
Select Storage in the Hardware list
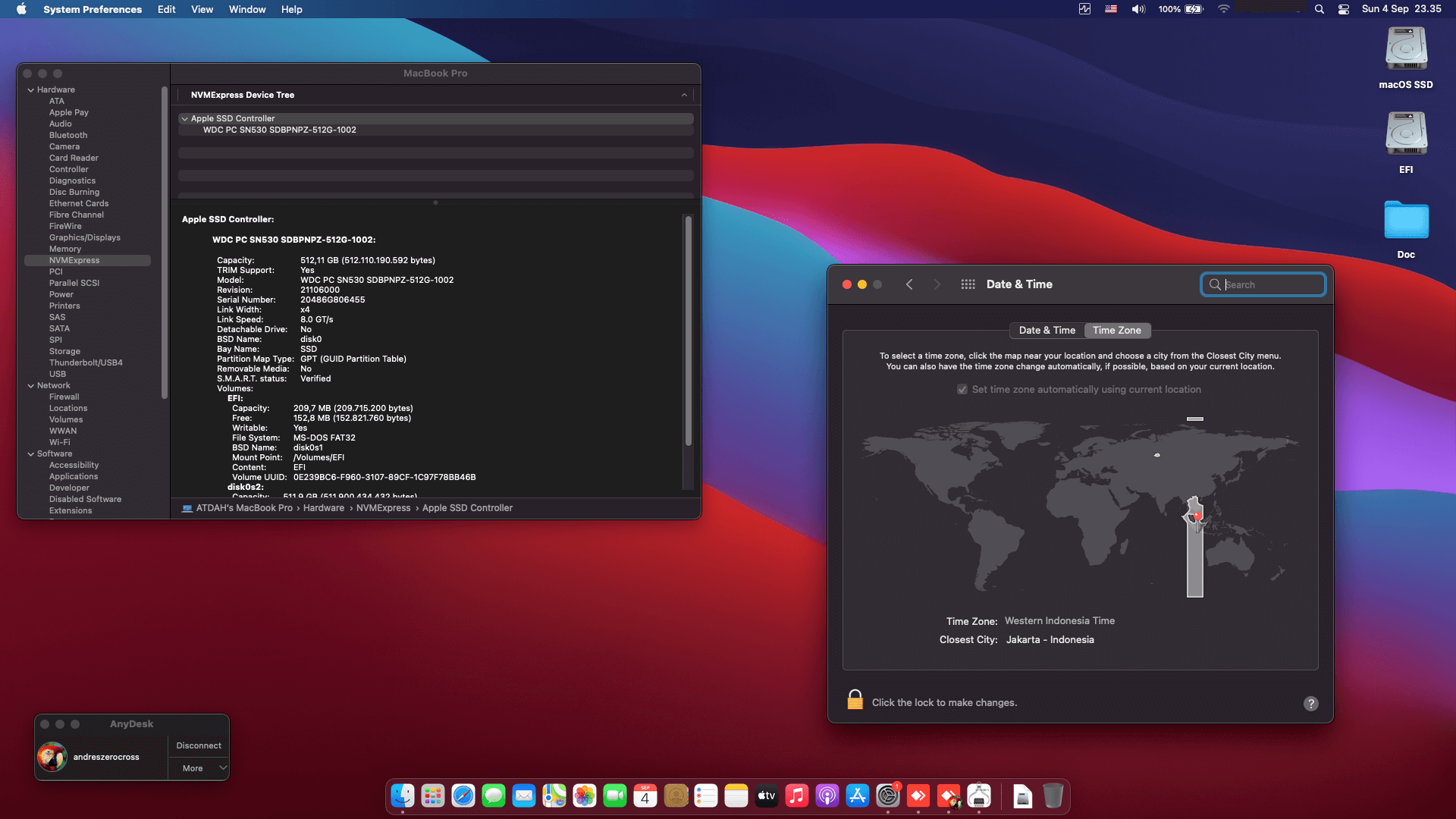point(64,351)
